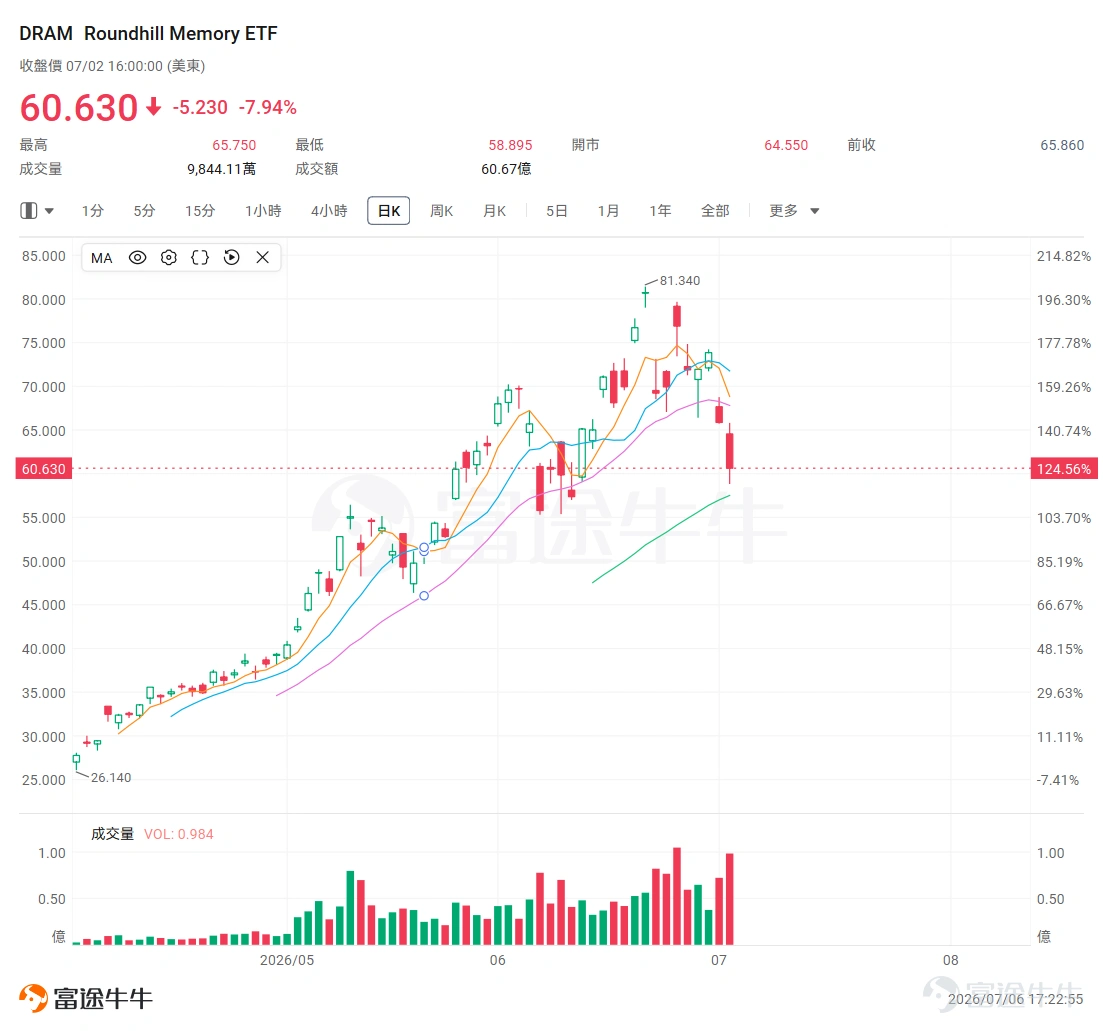The height and width of the screenshot is (1031, 1103).
Task: Click the Futu bull logo icon
Action: tap(33, 998)
